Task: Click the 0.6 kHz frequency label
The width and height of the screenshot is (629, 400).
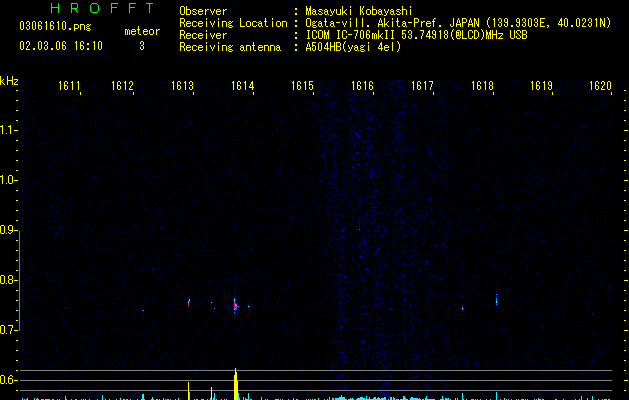Action: pyautogui.click(x=7, y=380)
